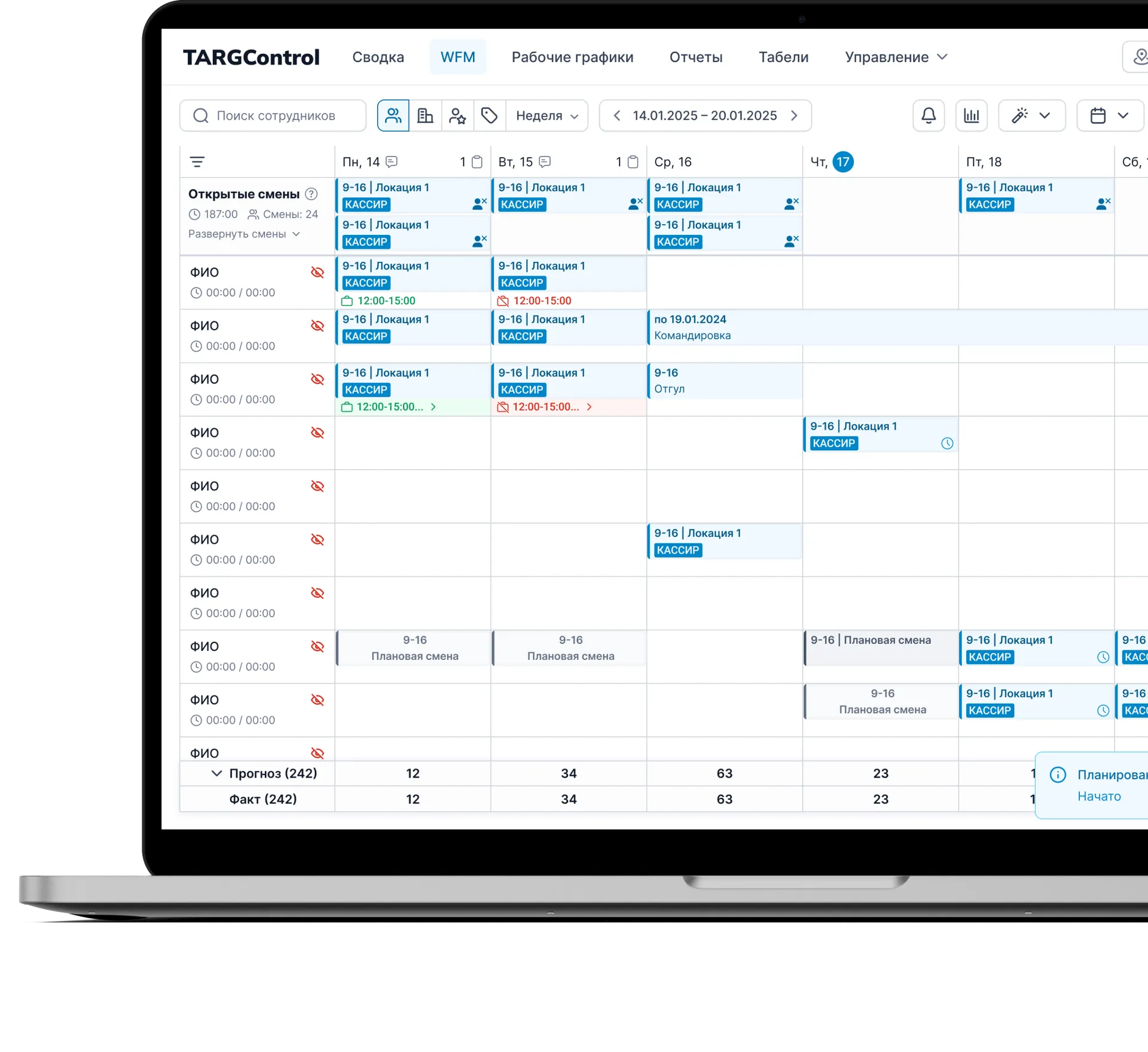The height and width of the screenshot is (1052, 1148).
Task: Open the Неделя period dropdown
Action: pos(546,115)
